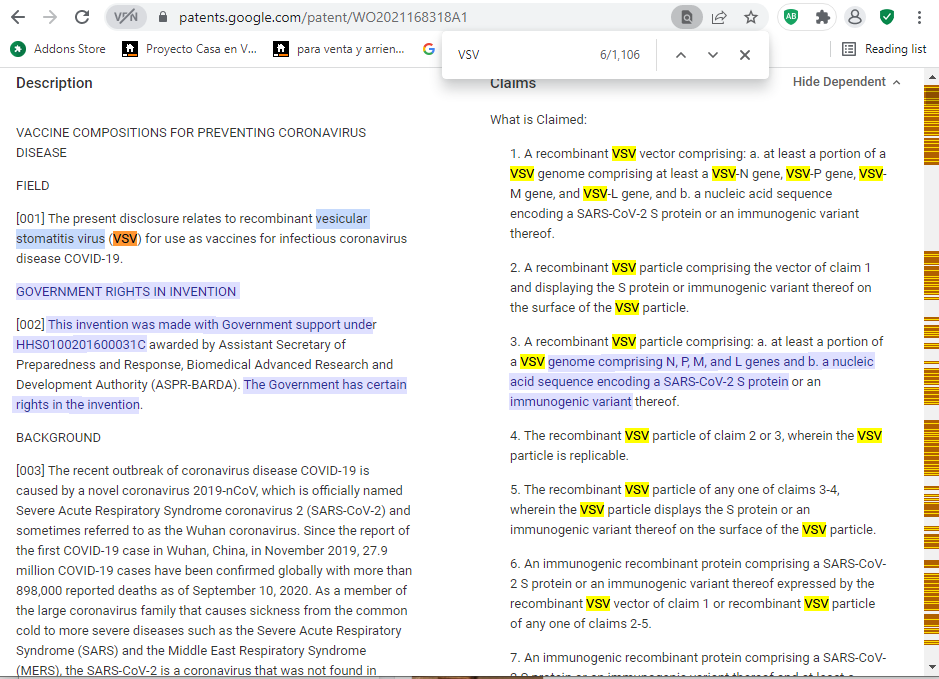939x679 pixels.
Task: Bookmark this page with the star
Action: tap(750, 17)
